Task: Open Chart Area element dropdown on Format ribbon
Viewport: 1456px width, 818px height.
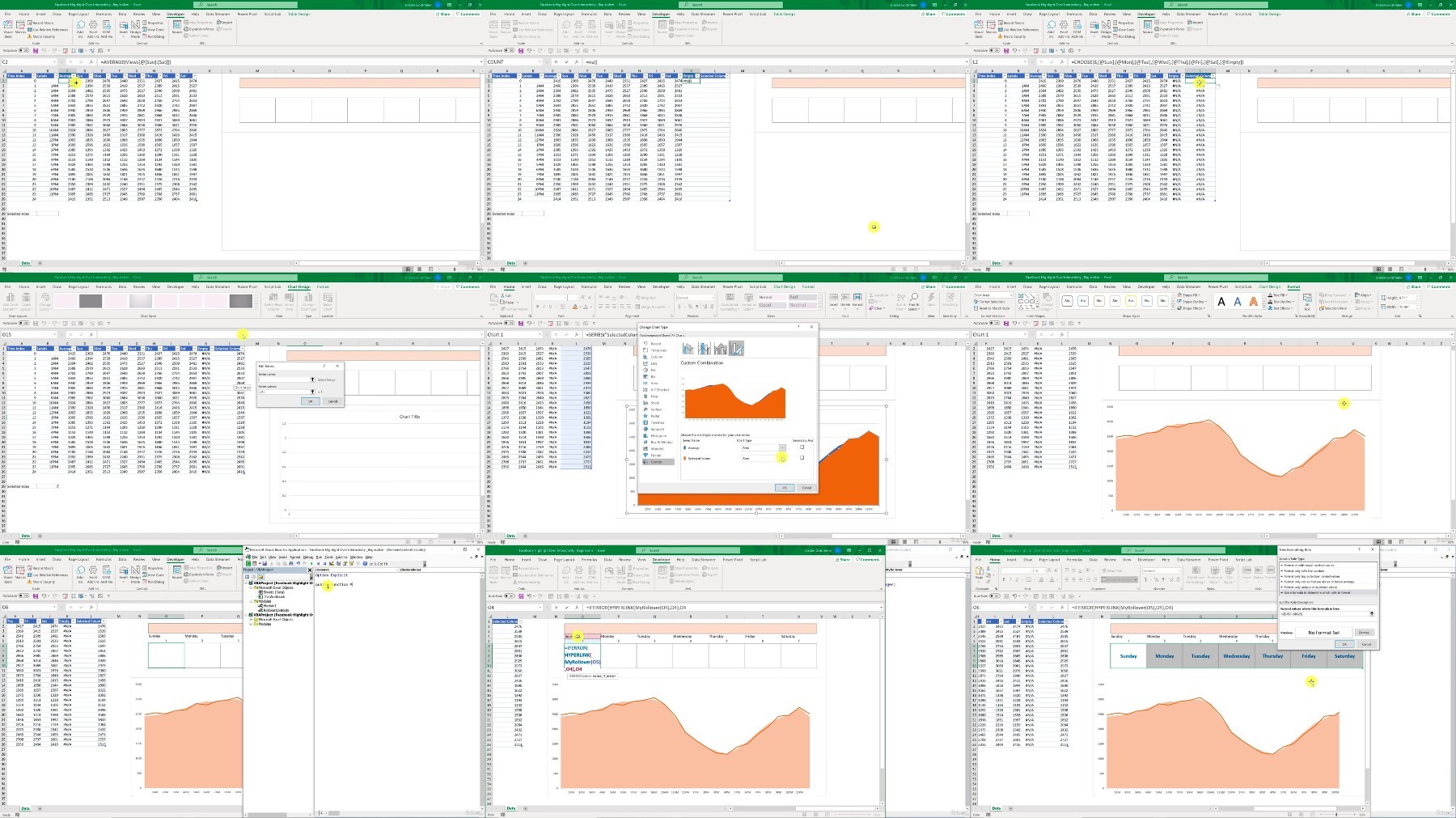Action: tap(1011, 295)
